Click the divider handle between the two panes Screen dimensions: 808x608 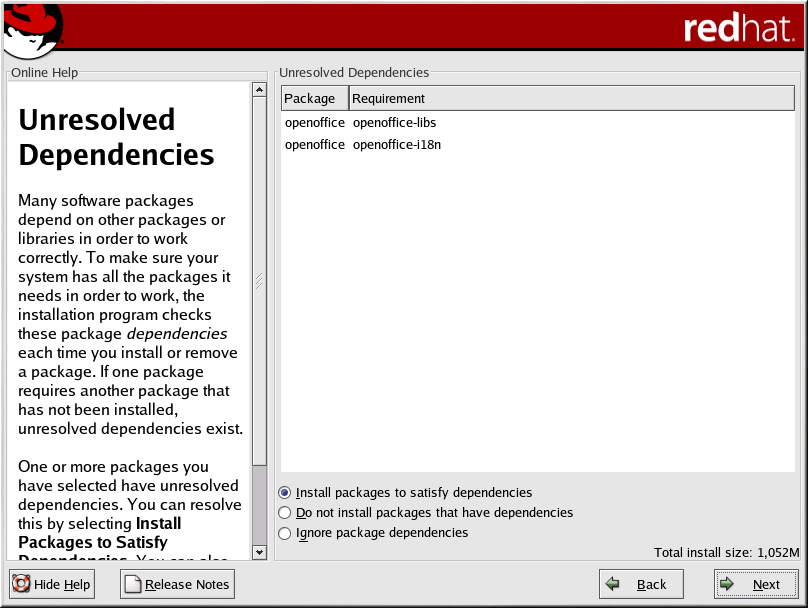pos(272,320)
